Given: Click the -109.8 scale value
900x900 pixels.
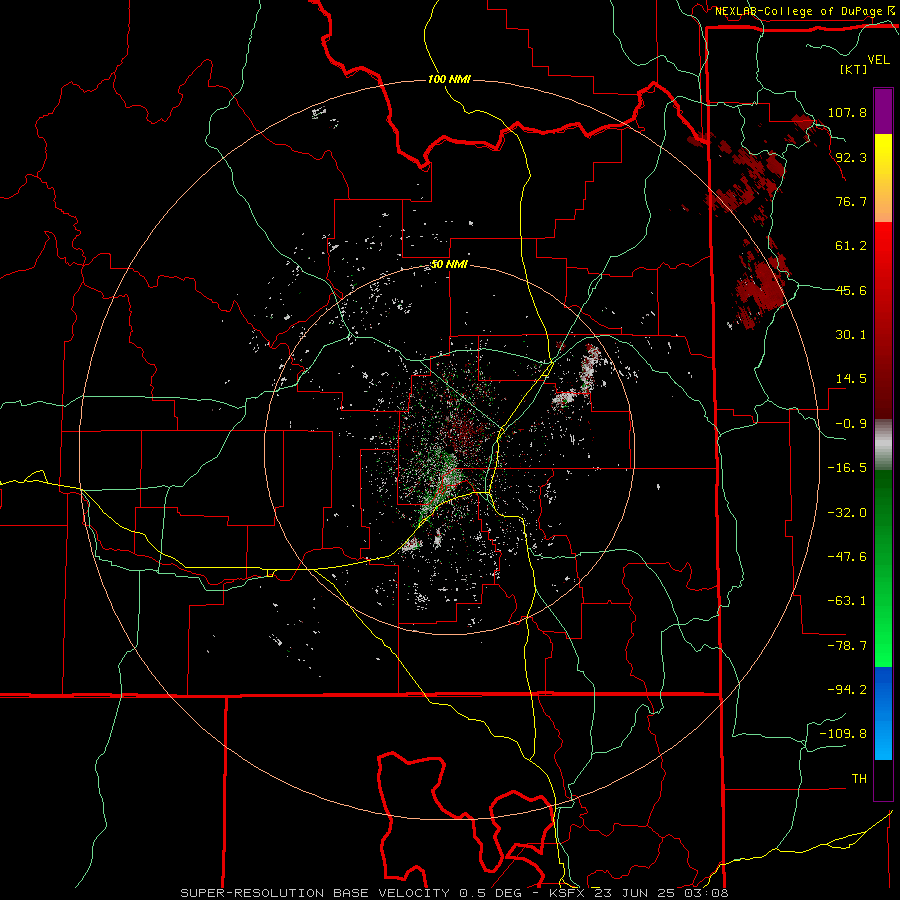Looking at the screenshot, I should point(843,734).
